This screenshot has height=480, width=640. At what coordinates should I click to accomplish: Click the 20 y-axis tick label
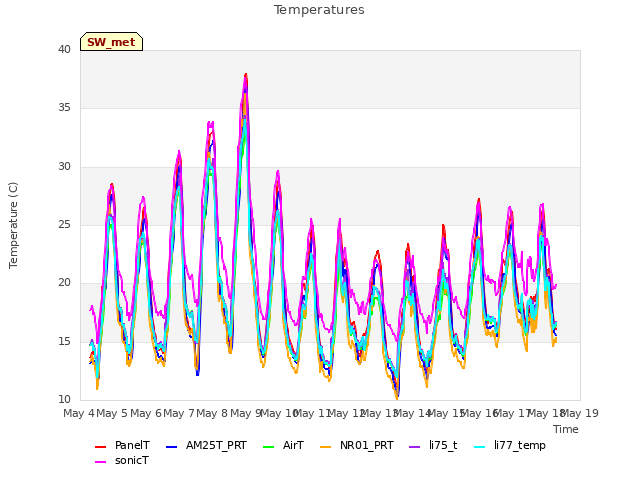(x=64, y=283)
